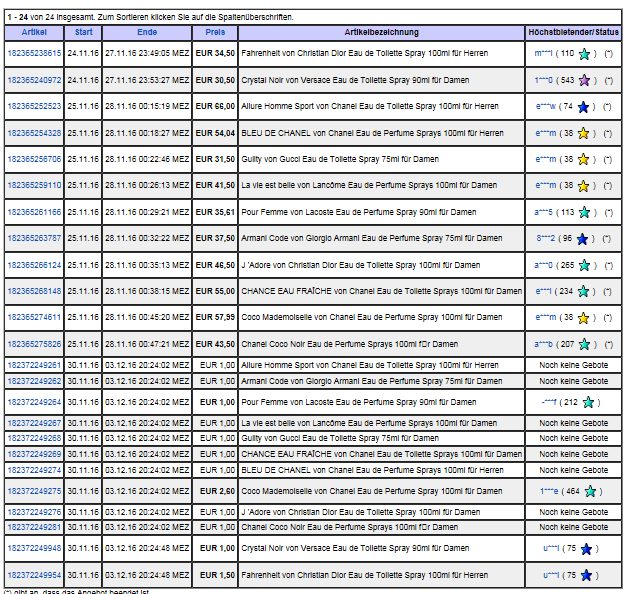
Task: Open item link 182372249261
Action: coord(34,365)
